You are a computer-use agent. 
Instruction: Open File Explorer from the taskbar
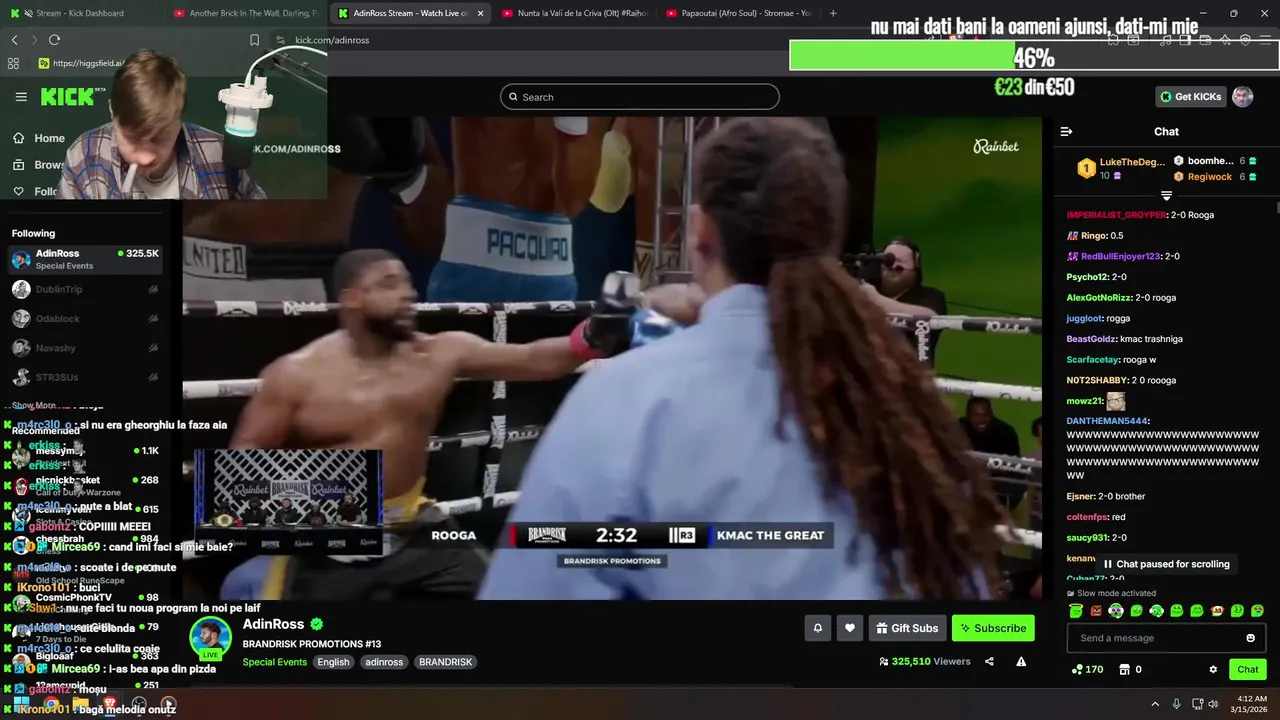coord(80,704)
